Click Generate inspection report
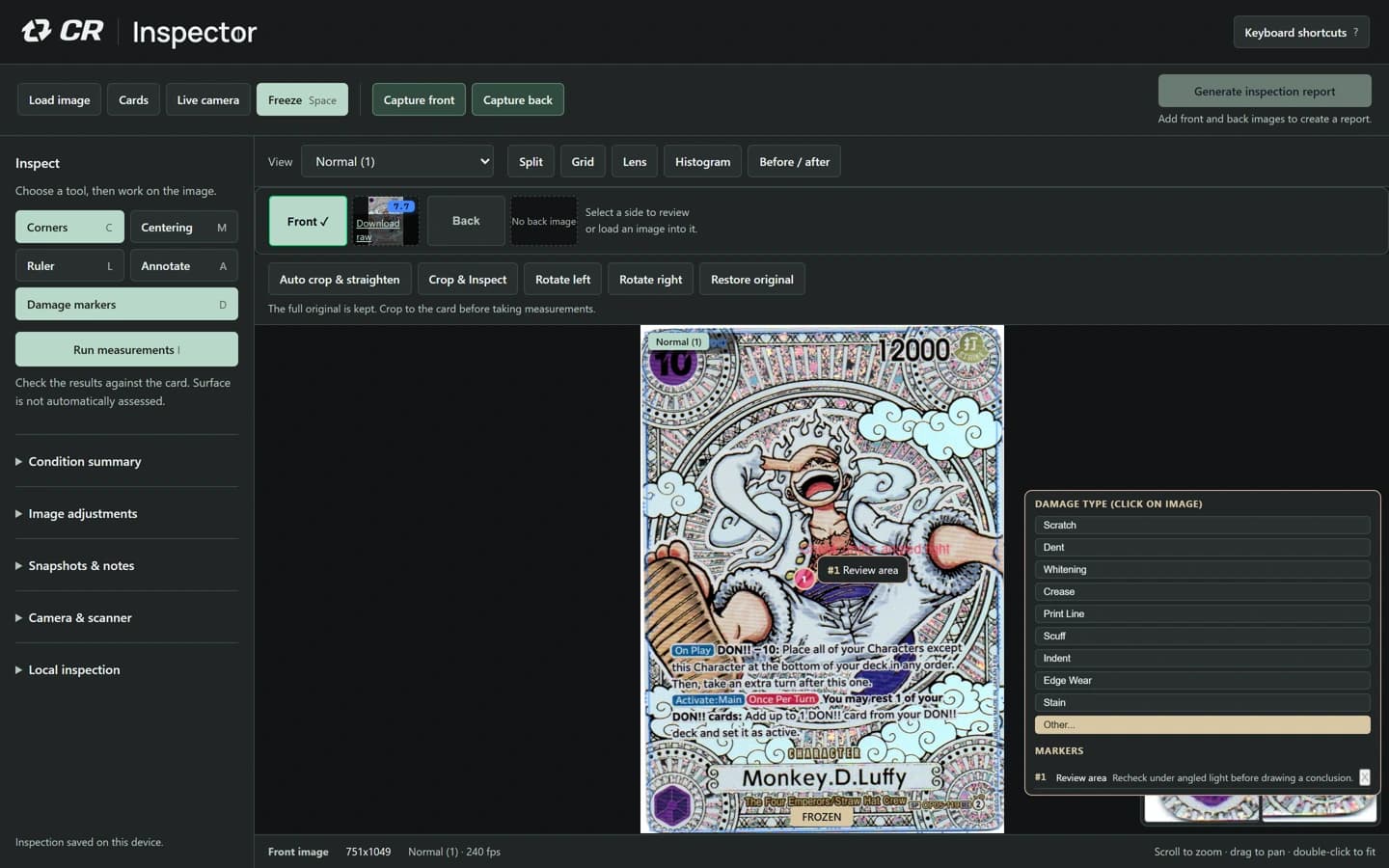 click(x=1265, y=91)
